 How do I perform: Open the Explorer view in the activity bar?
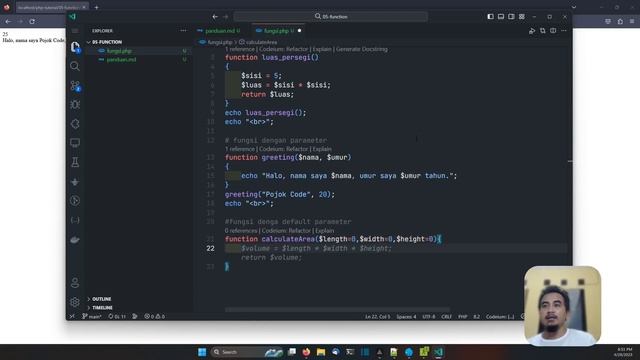click(75, 47)
